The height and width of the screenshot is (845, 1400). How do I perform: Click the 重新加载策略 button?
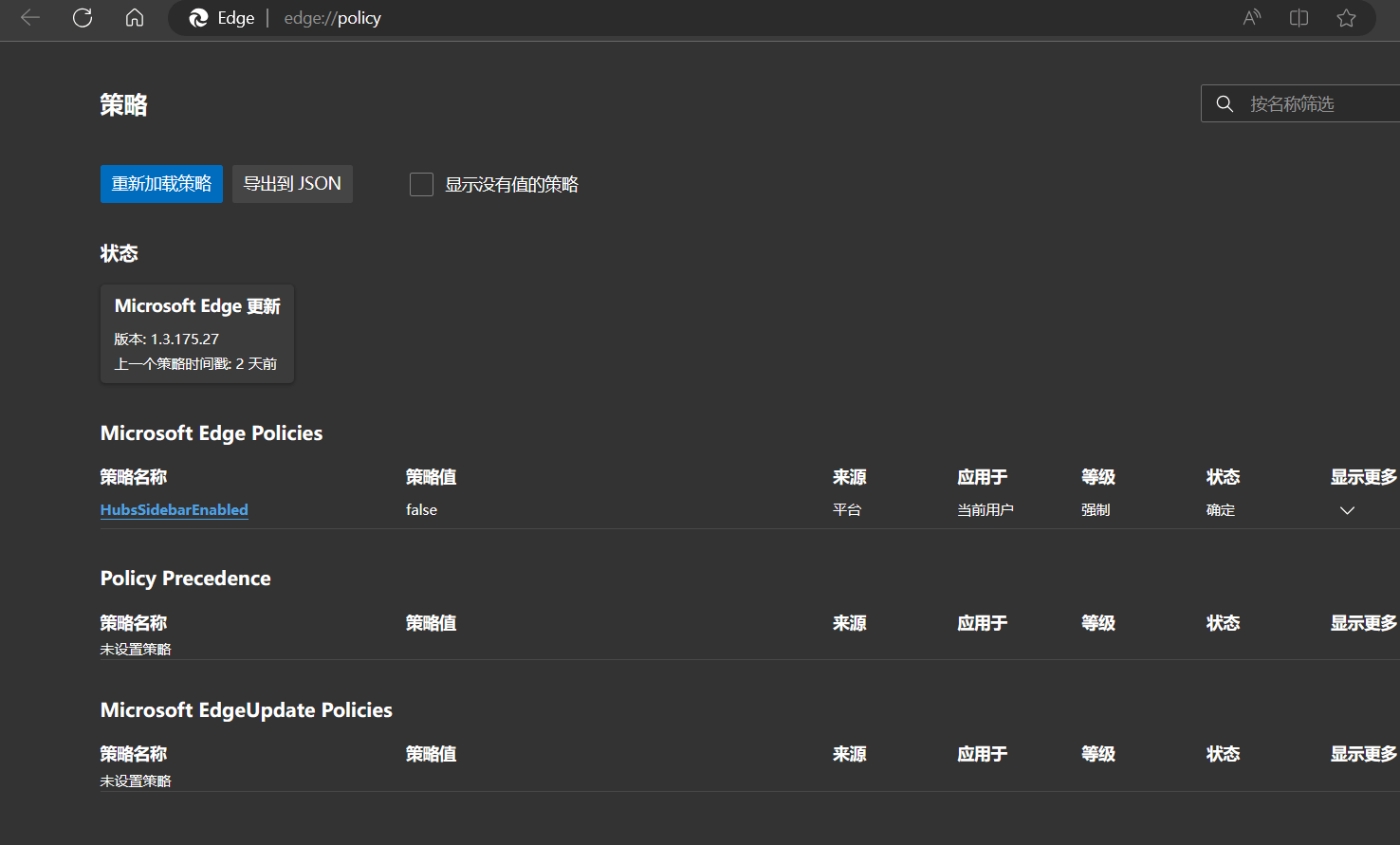(x=161, y=184)
